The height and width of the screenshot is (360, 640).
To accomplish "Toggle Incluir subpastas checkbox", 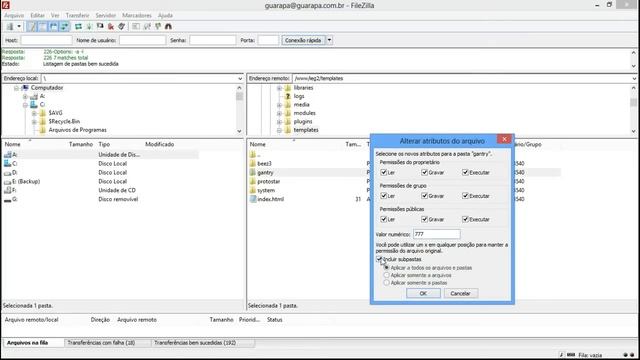I will 379,259.
